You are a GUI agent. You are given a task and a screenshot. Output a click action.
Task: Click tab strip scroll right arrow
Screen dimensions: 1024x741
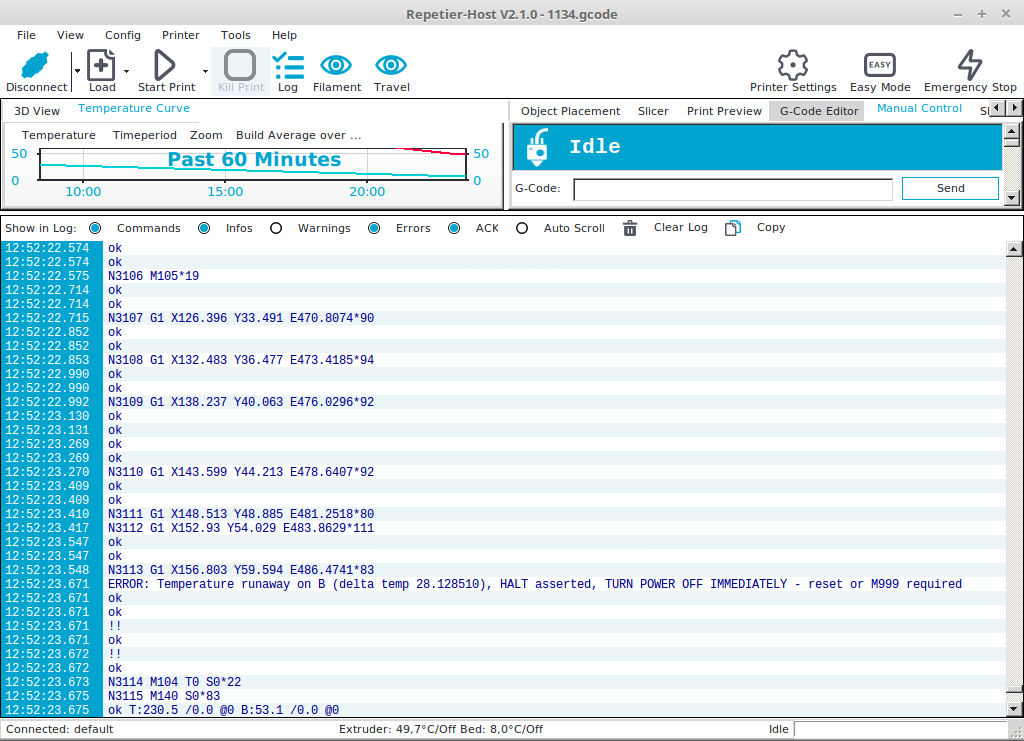(x=1014, y=108)
